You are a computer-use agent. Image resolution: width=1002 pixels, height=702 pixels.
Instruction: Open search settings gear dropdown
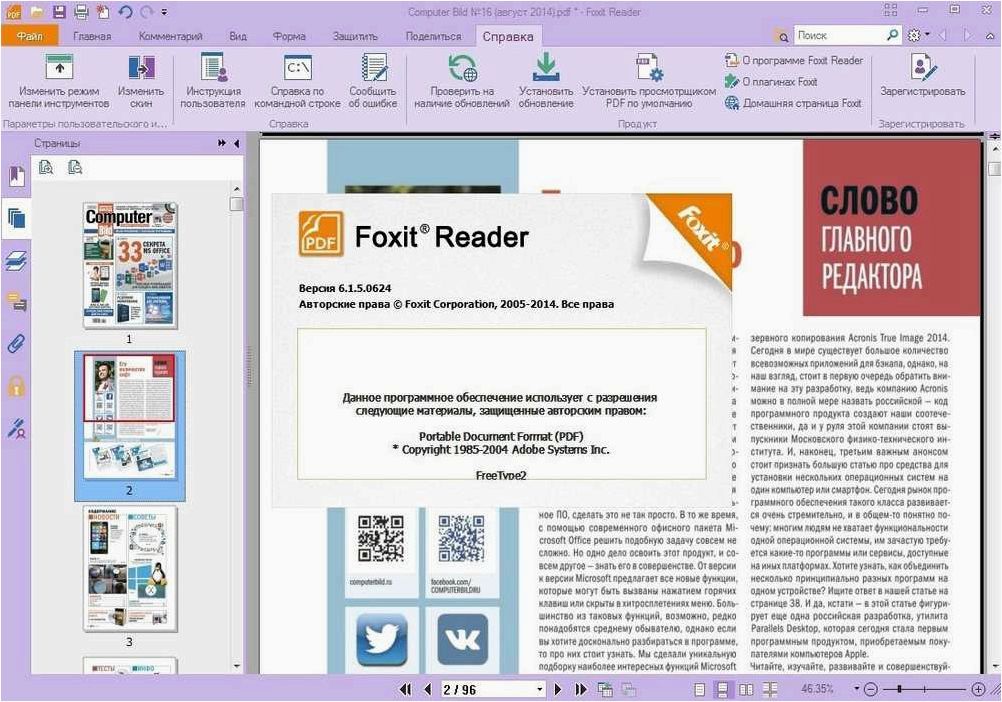coord(918,36)
